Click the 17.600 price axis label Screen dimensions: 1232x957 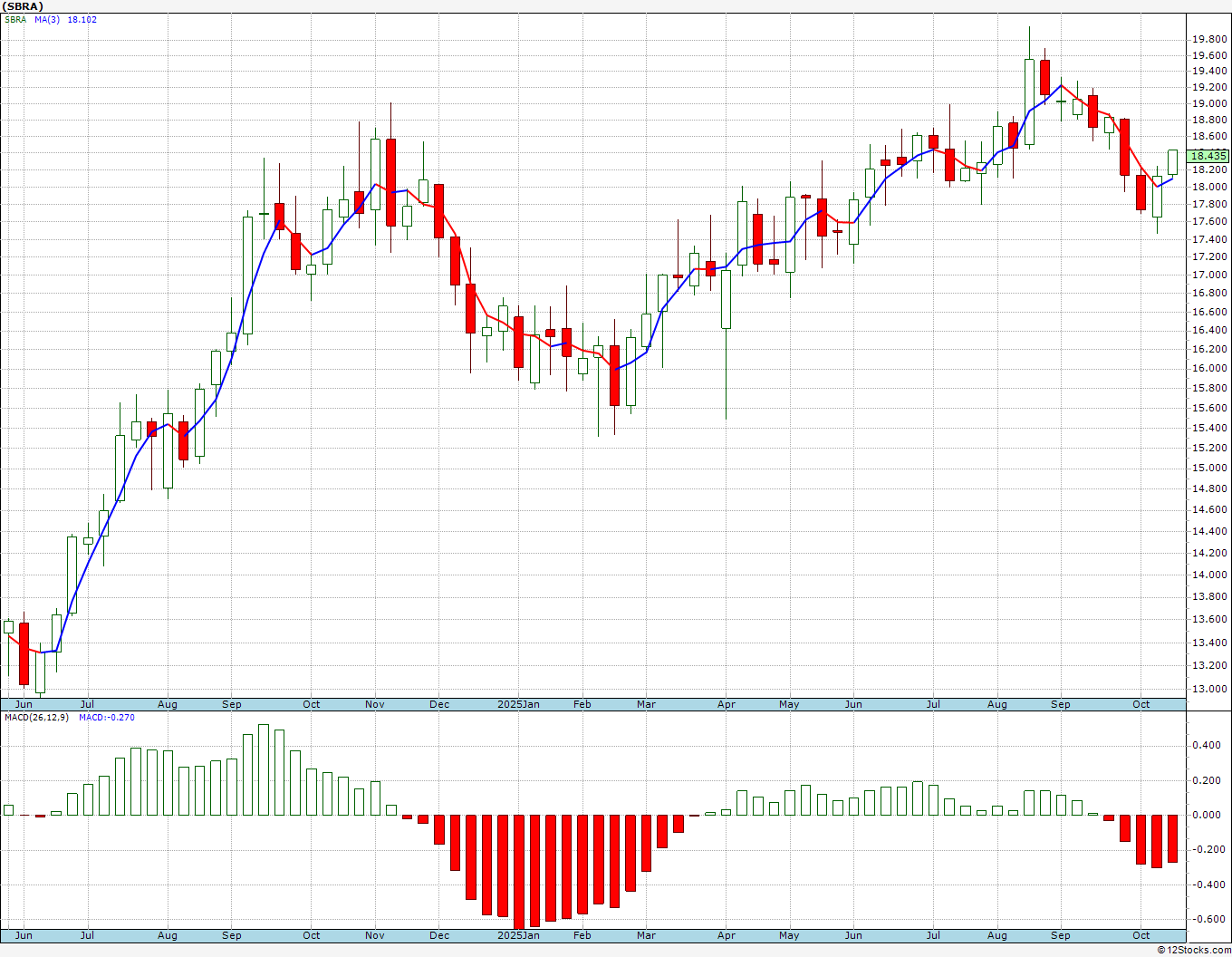[x=1211, y=222]
